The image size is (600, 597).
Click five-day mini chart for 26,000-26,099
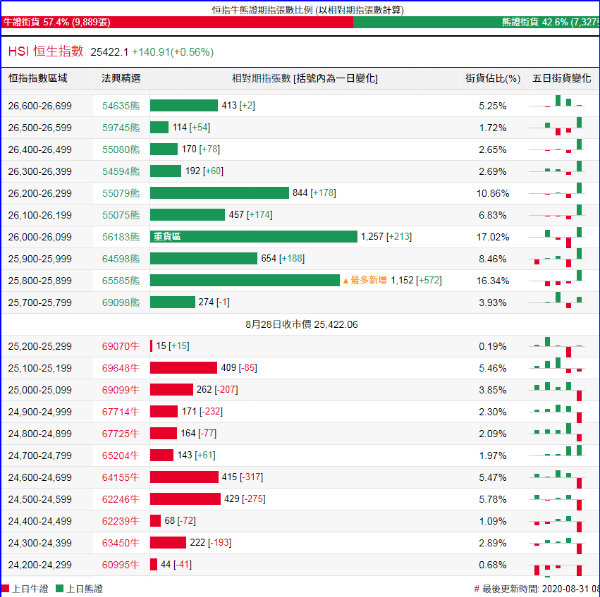pyautogui.click(x=558, y=237)
